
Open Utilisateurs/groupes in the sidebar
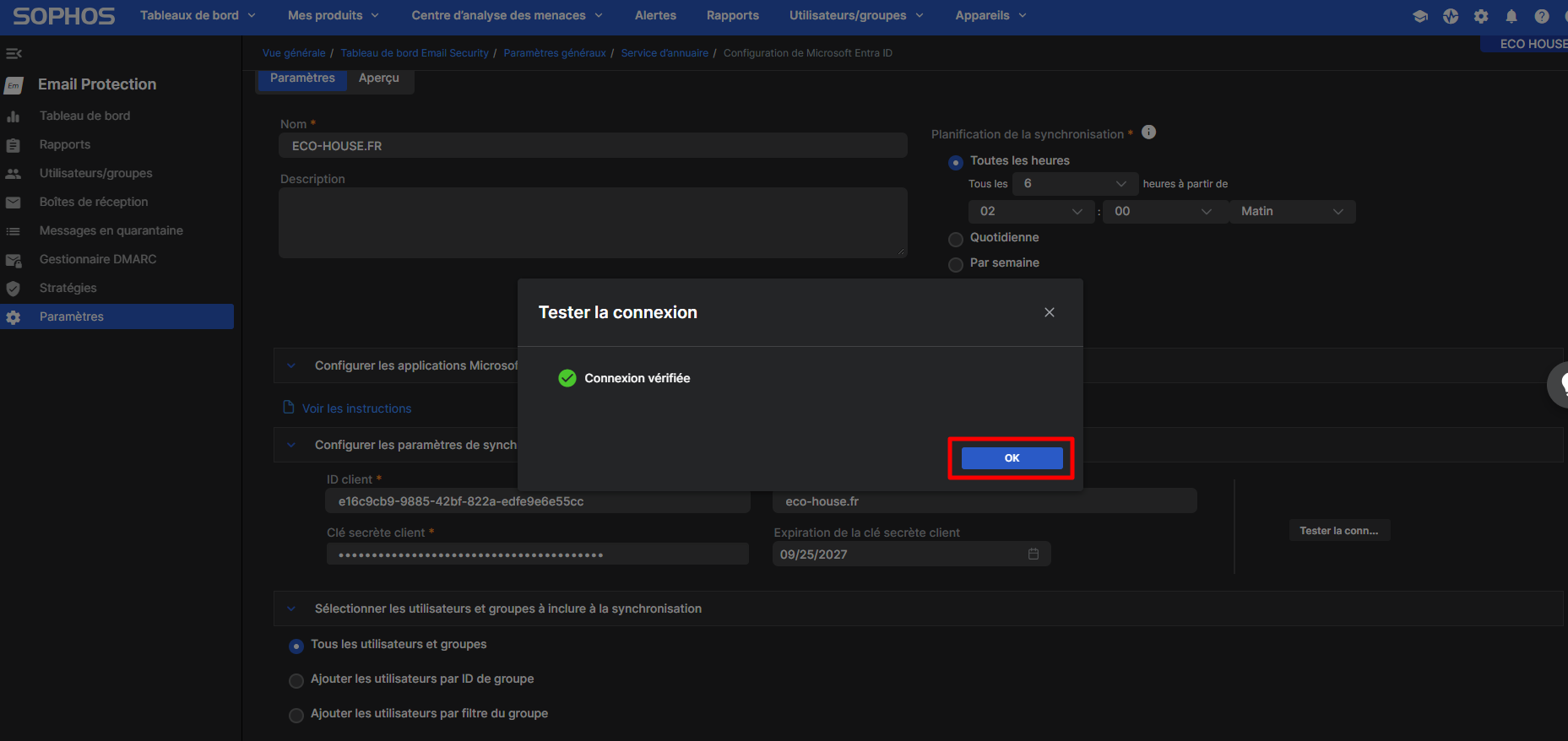point(96,173)
